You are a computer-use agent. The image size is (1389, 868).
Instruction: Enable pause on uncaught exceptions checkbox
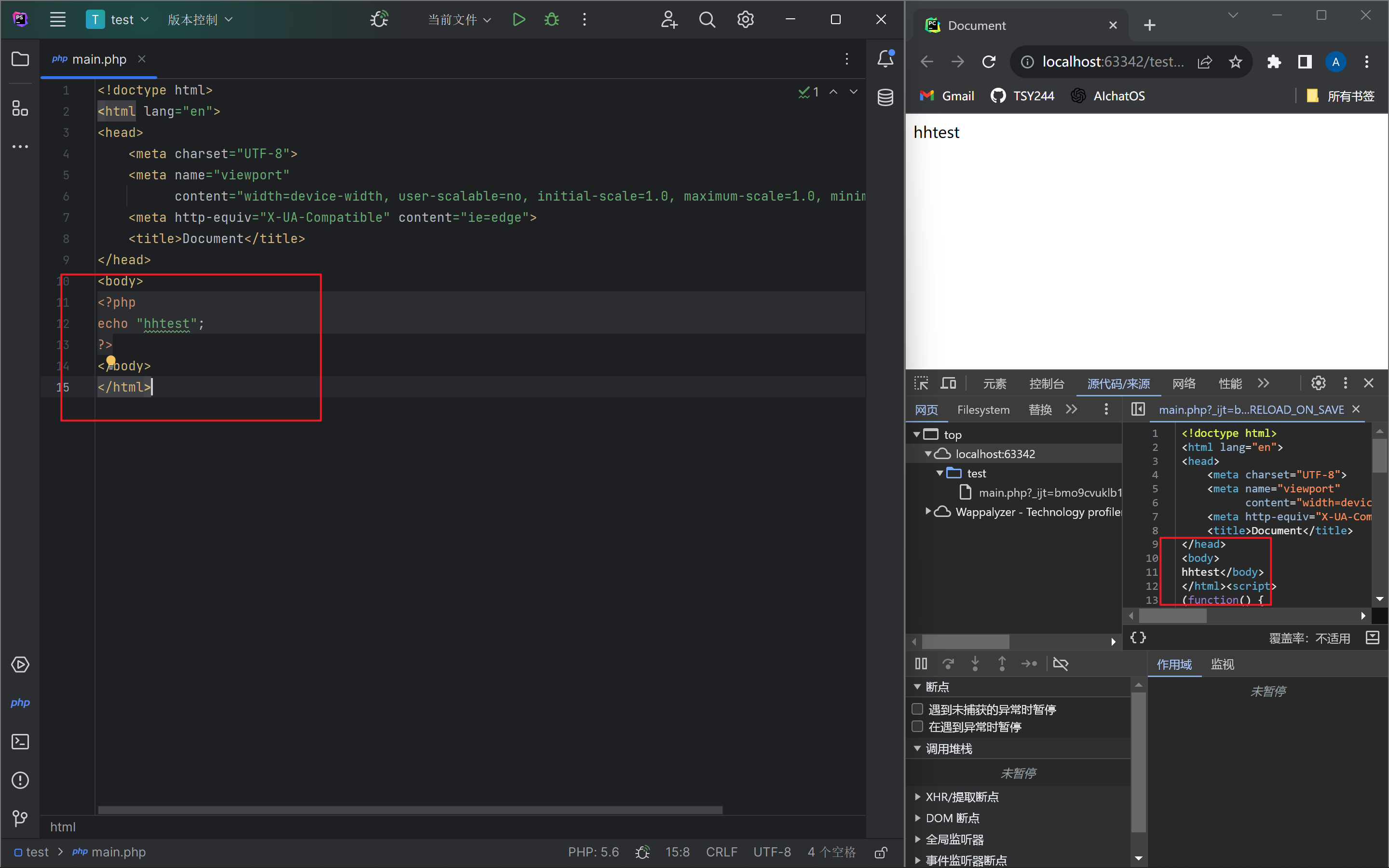(918, 709)
